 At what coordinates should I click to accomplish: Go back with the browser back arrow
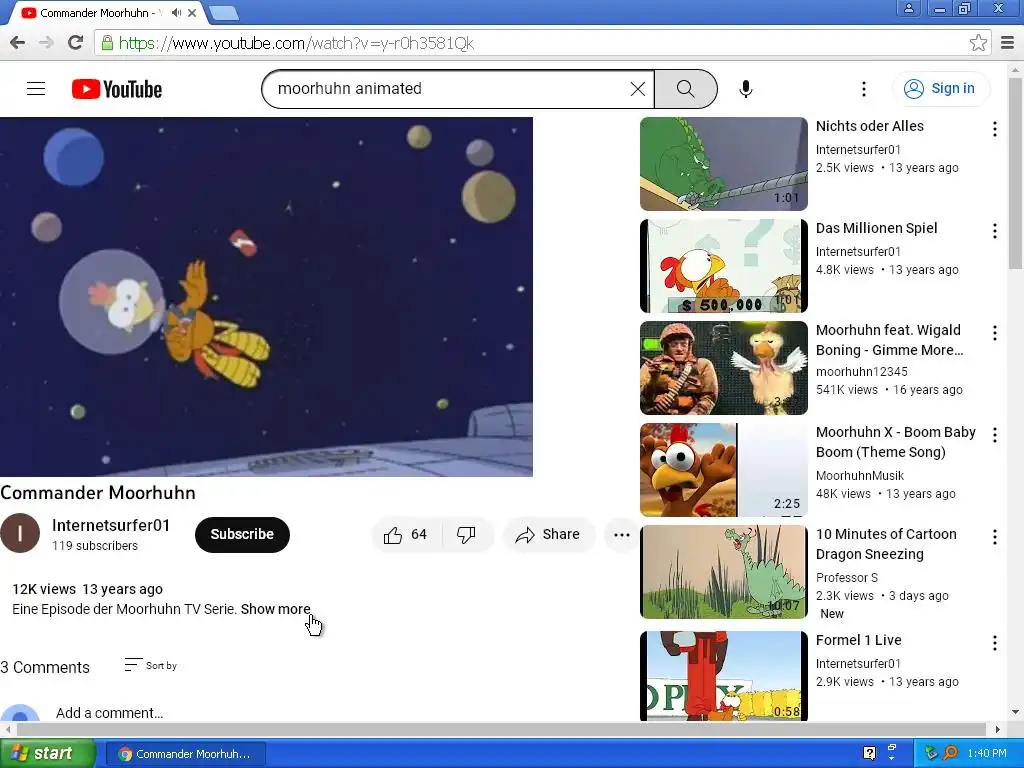click(x=18, y=43)
